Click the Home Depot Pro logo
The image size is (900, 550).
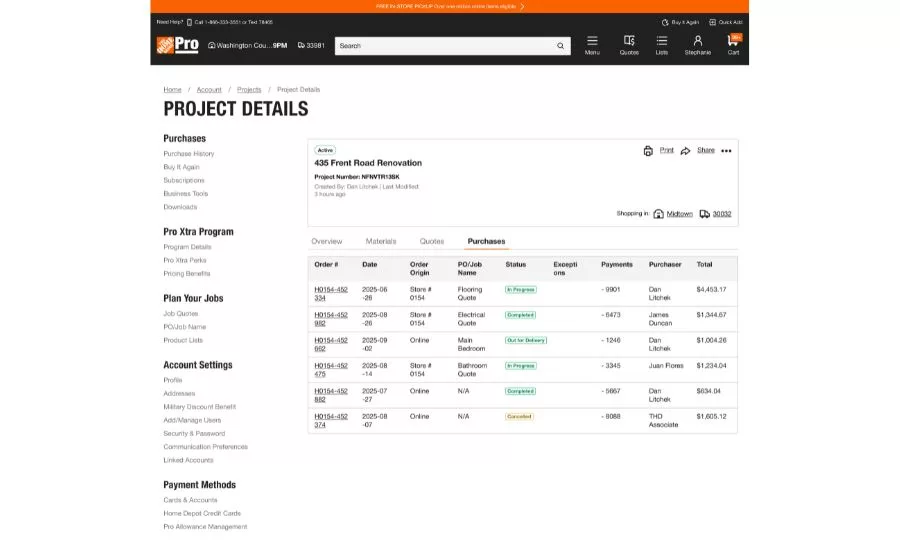click(x=177, y=45)
